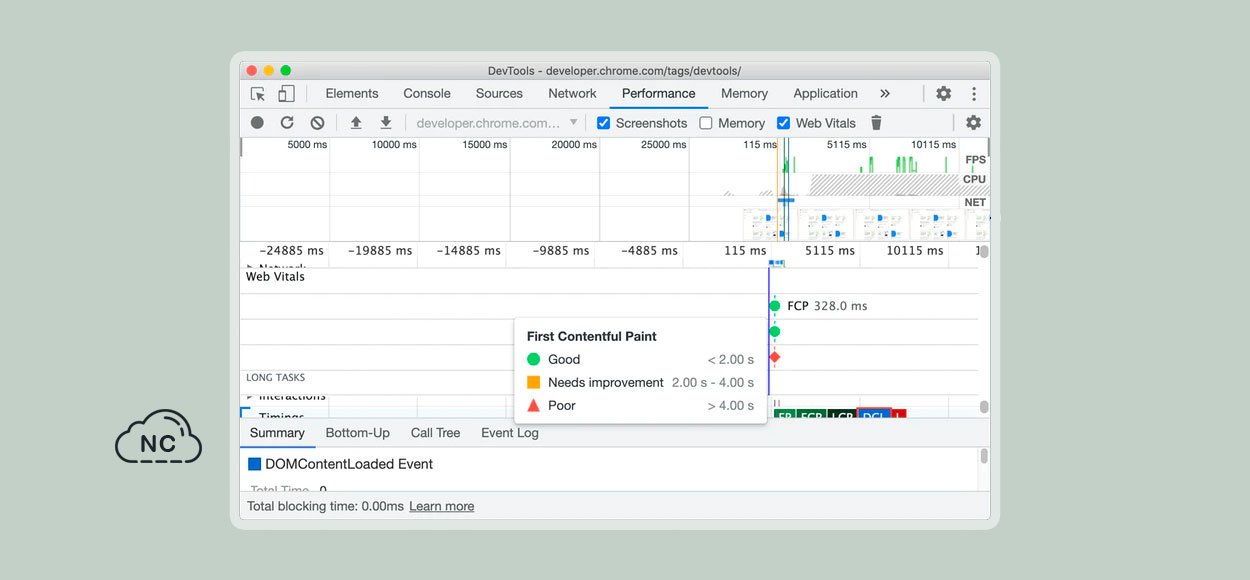Screen dimensions: 1250x580
Task: Select the Performance tab
Action: point(658,94)
